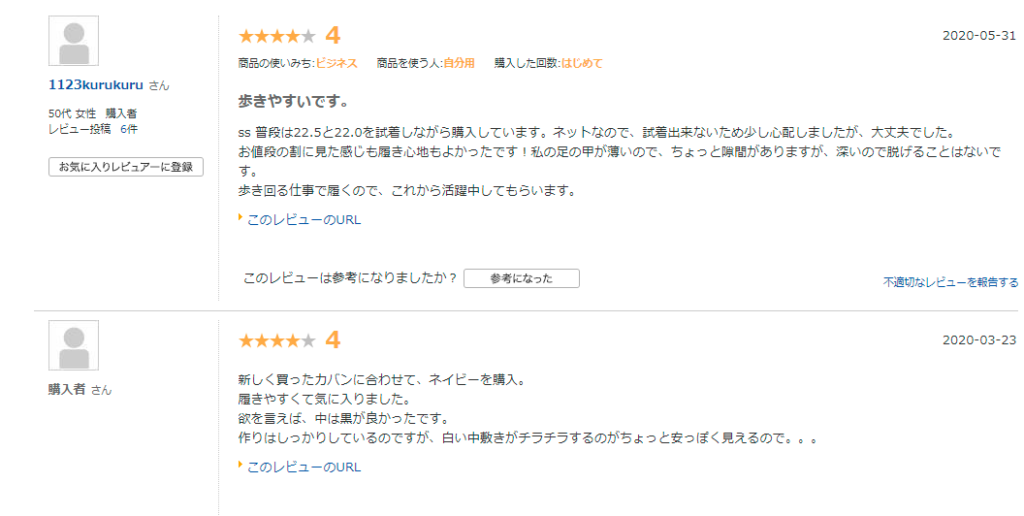
Task: Click the 自分用 user tag
Action: (x=459, y=63)
